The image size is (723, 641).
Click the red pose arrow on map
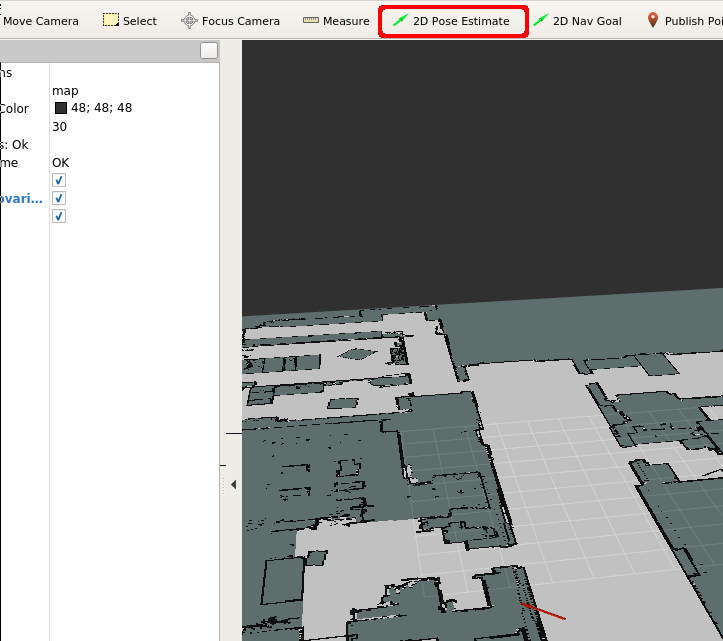(544, 611)
